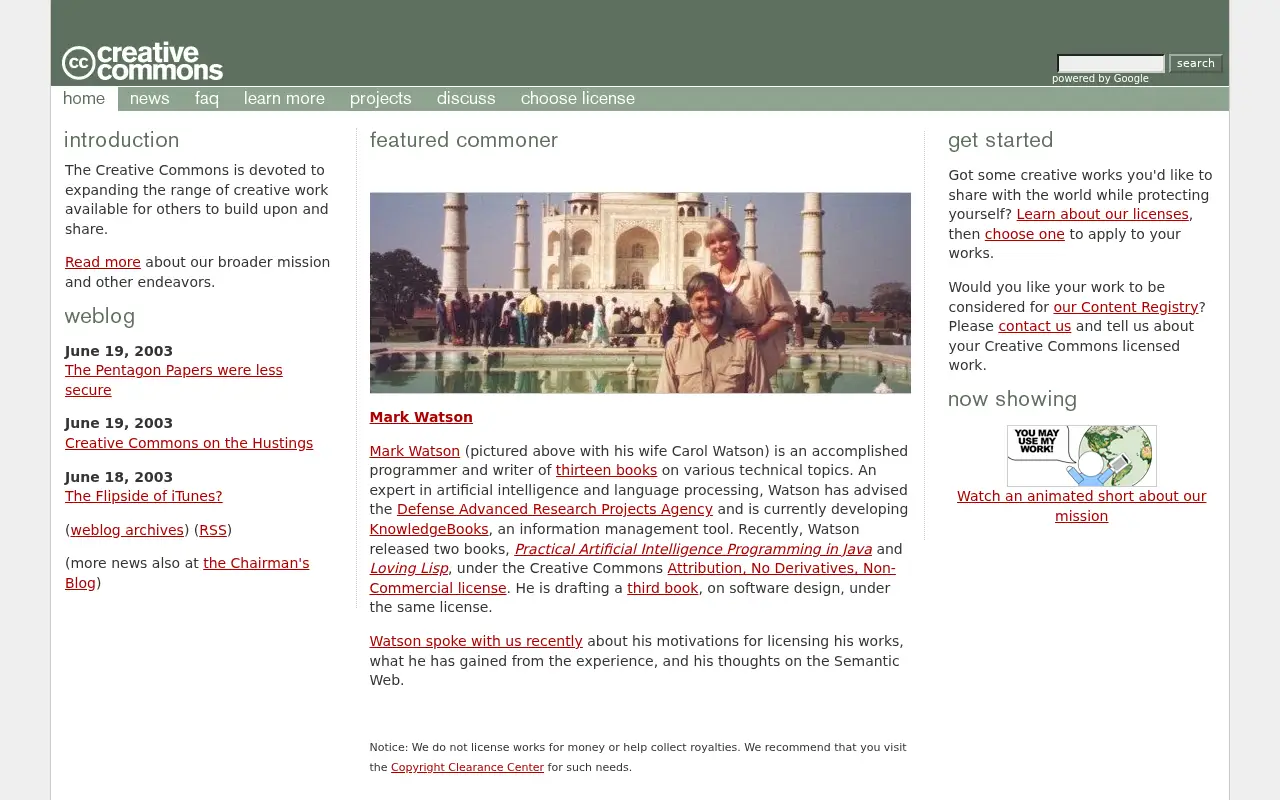Open the Loving Lisp book link
Viewport: 1280px width, 800px height.
pyautogui.click(x=409, y=568)
